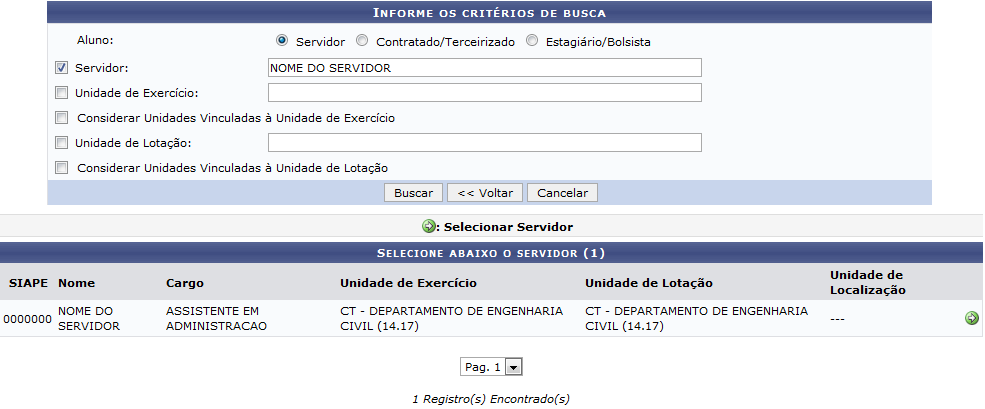
Task: Choose Contratado/Terceirizado radio option
Action: point(362,41)
